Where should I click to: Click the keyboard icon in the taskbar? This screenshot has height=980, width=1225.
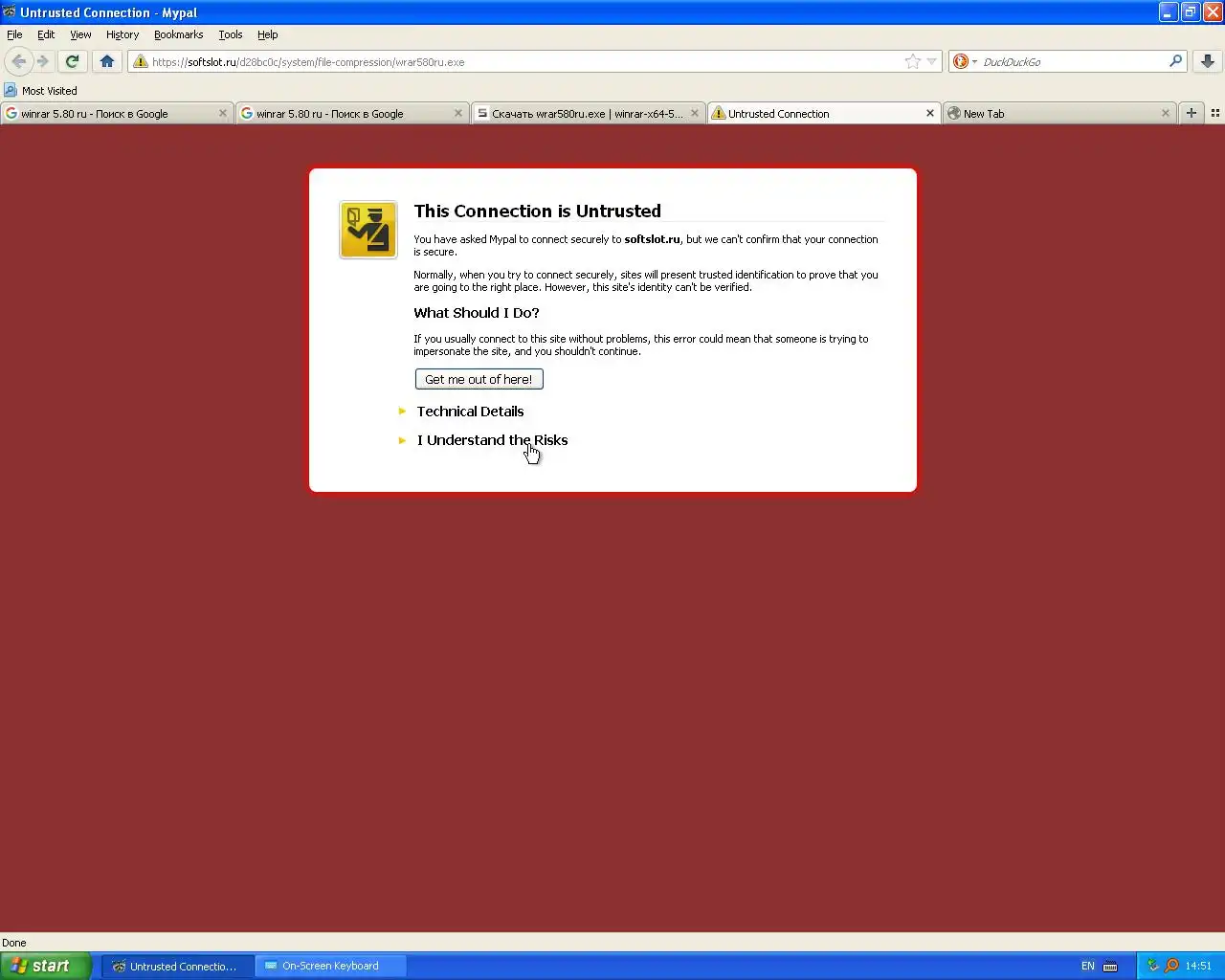[x=1110, y=966]
